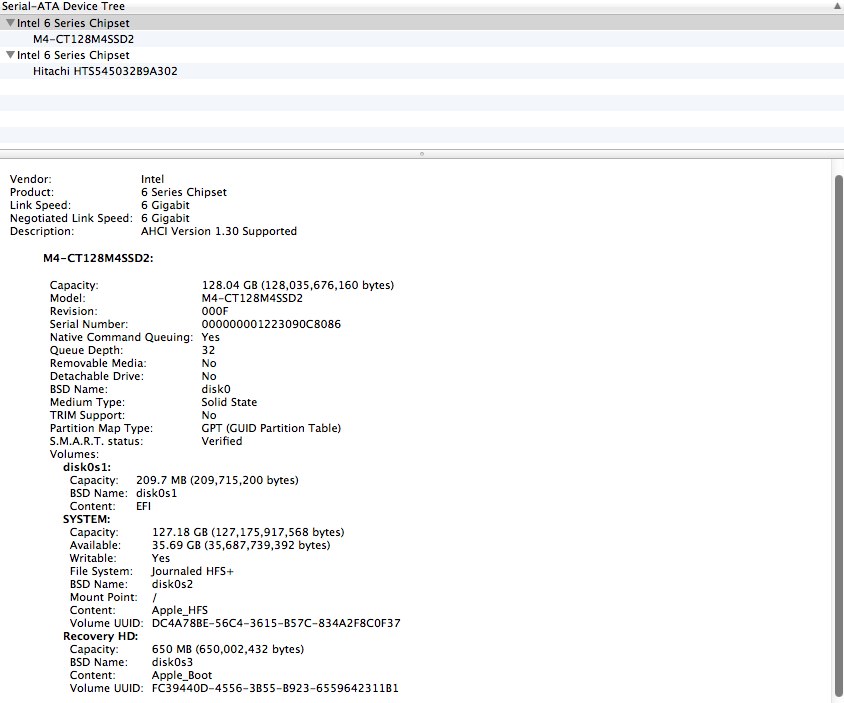Screen dimensions: 844x703
Task: Click the Content value Apple_Boot
Action: pos(182,676)
